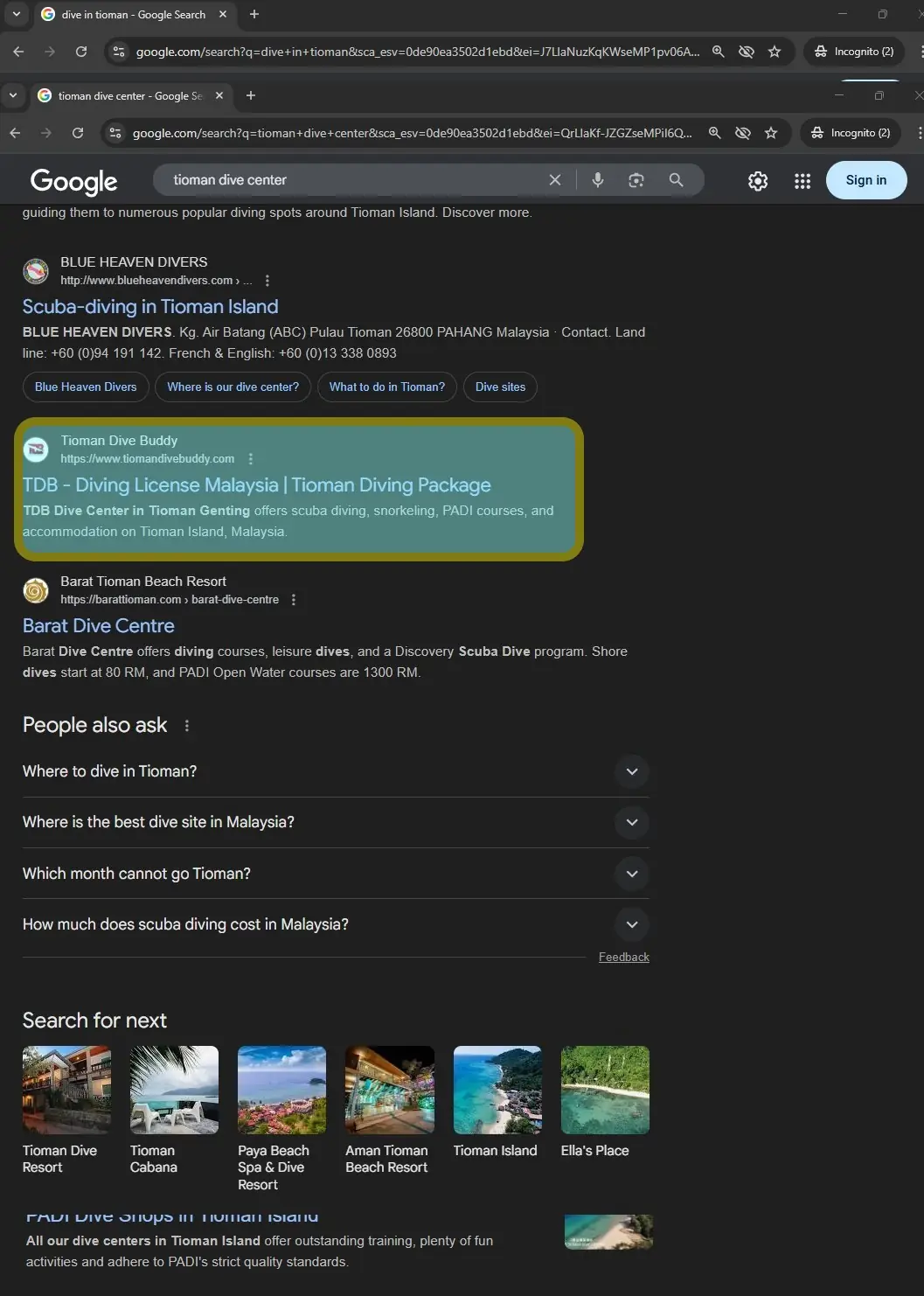Open 'Barat Dive Centre' result link
The image size is (924, 1296).
click(99, 626)
